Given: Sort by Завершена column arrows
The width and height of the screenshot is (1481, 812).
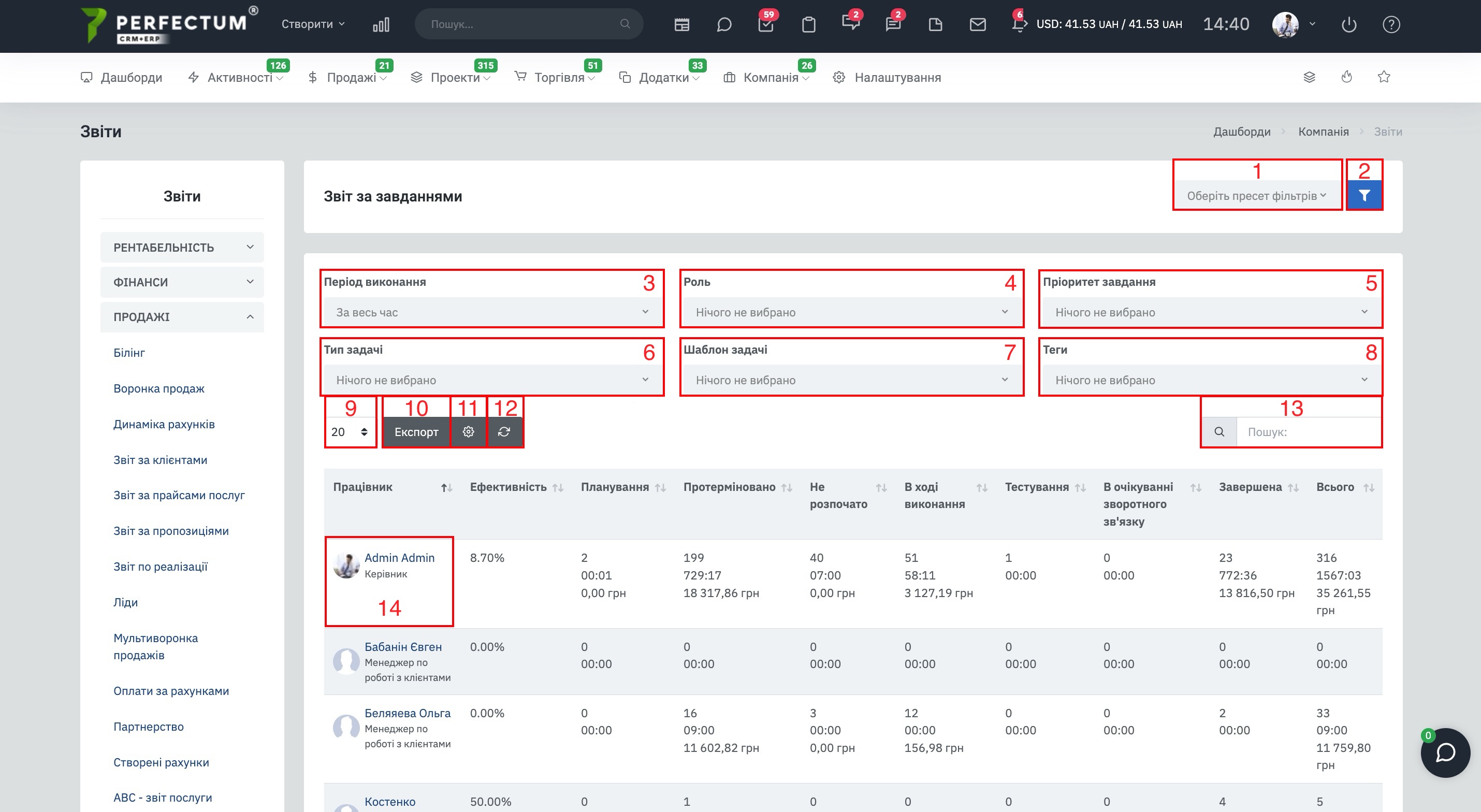Looking at the screenshot, I should pyautogui.click(x=1293, y=488).
